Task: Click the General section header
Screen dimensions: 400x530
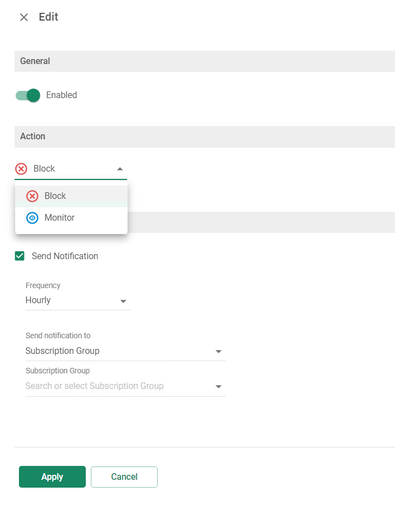Action: [205, 61]
